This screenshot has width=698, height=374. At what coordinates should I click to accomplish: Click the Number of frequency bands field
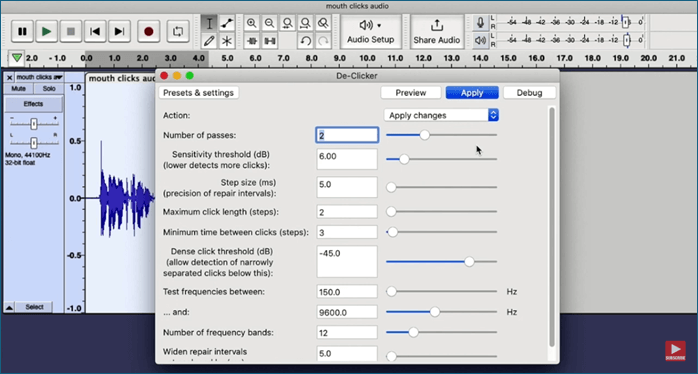[347, 332]
